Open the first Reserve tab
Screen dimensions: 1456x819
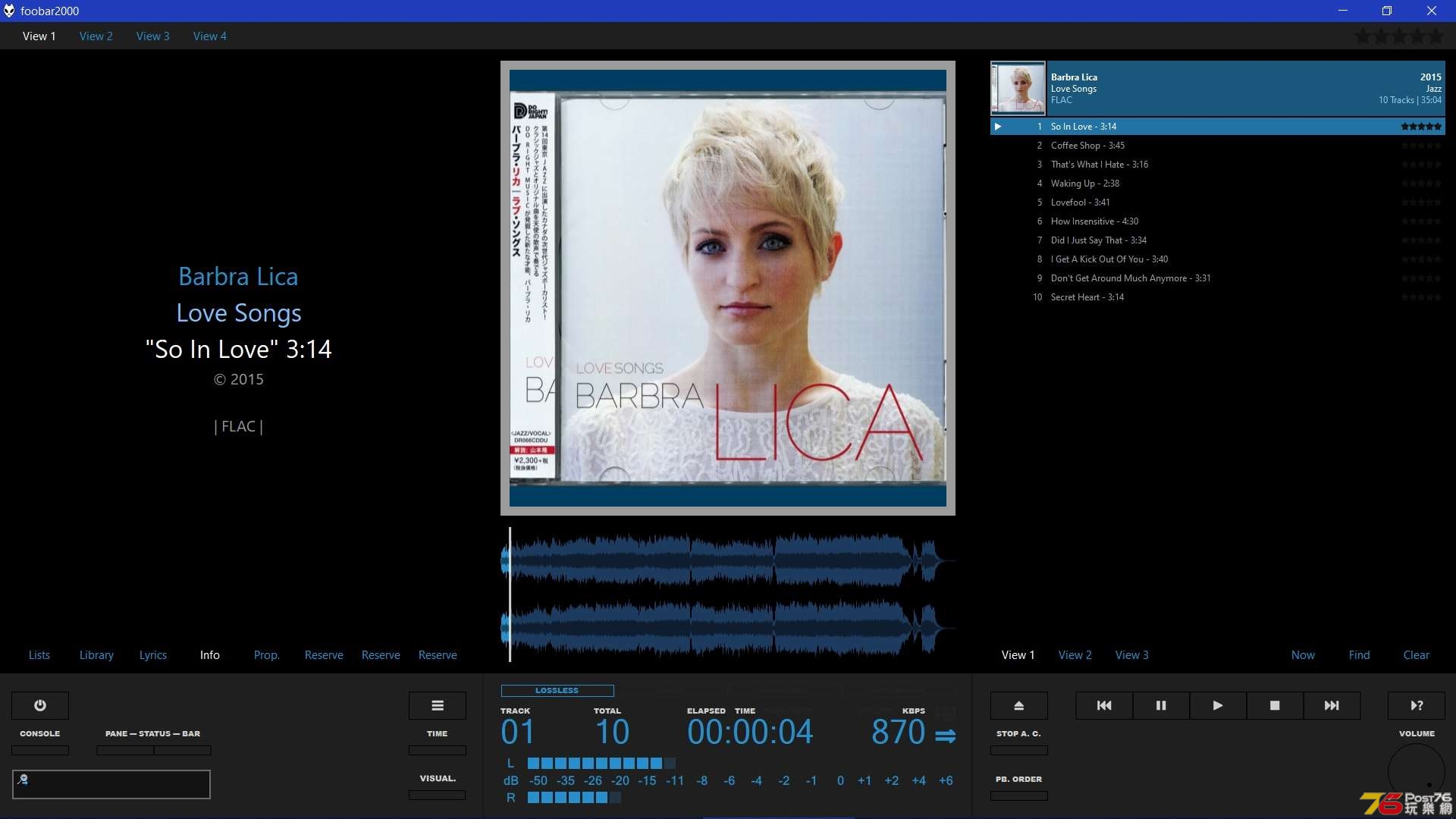click(324, 654)
